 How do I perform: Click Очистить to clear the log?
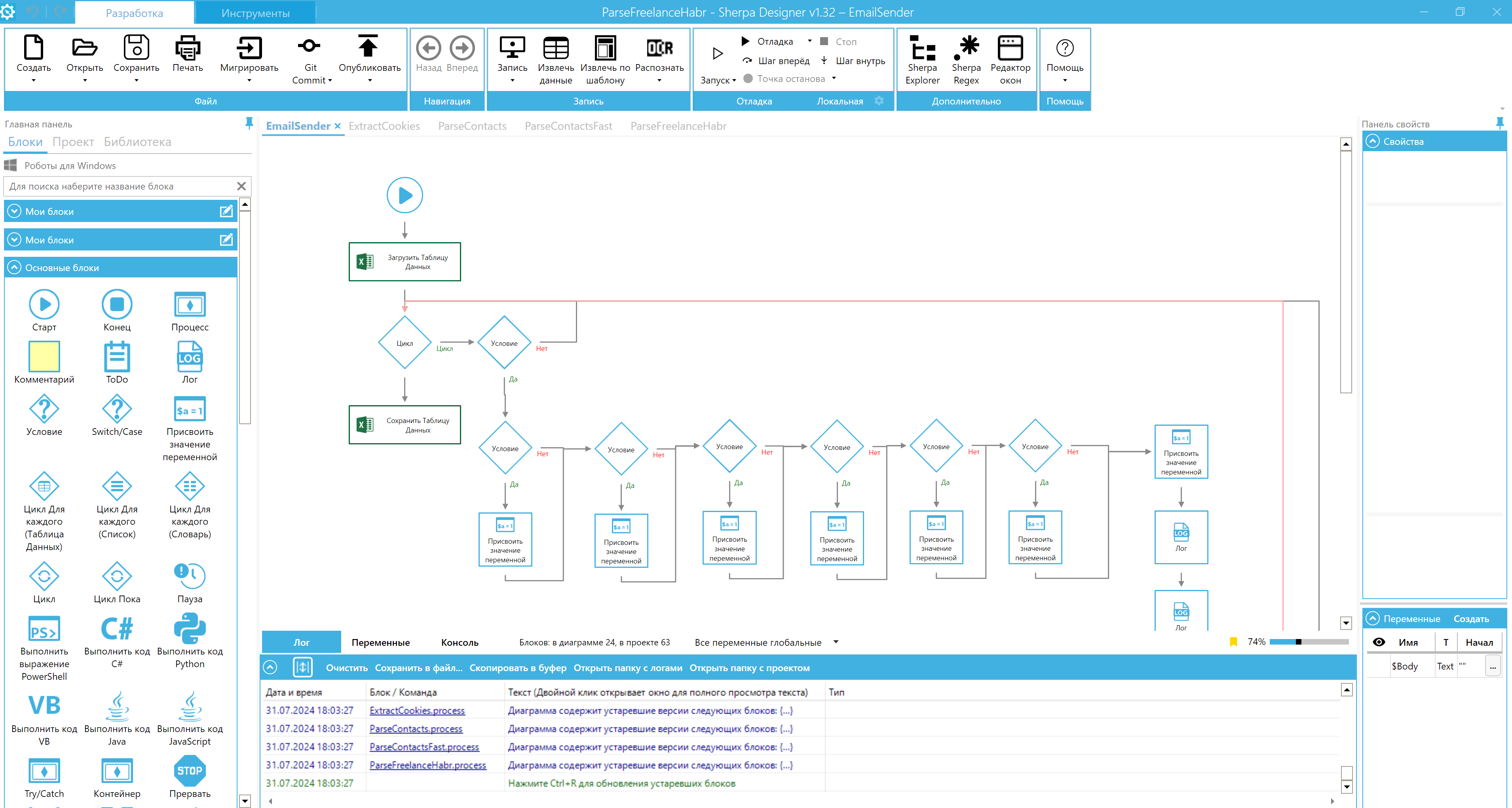pyautogui.click(x=346, y=668)
